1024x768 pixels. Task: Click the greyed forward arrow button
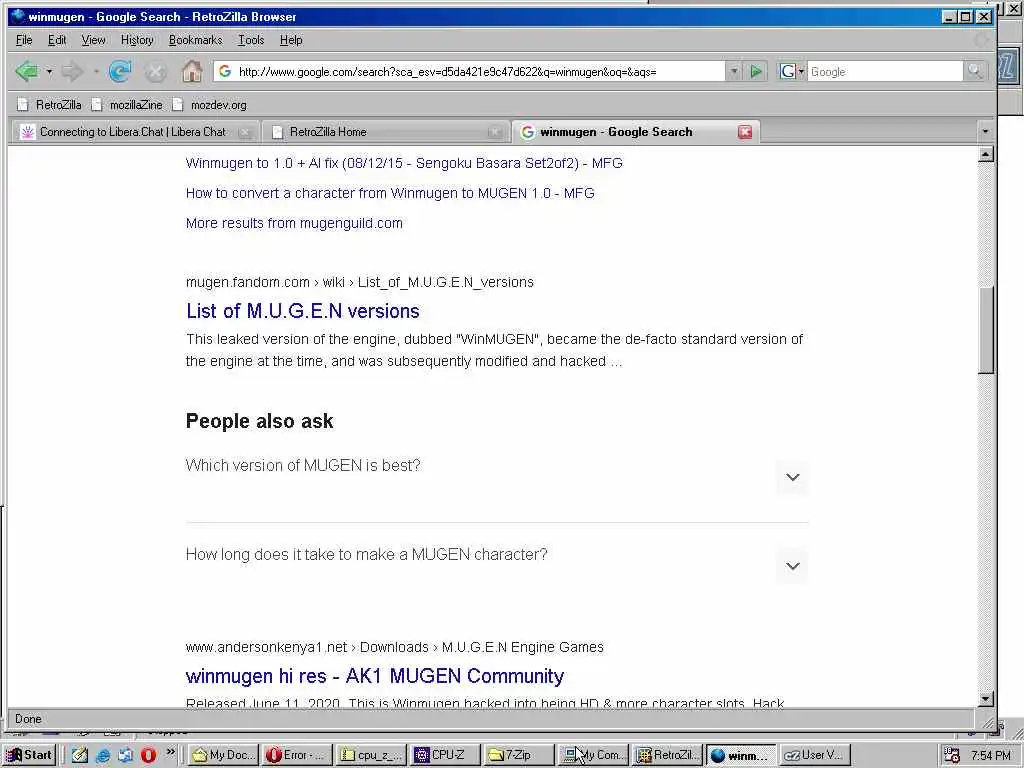(x=72, y=71)
